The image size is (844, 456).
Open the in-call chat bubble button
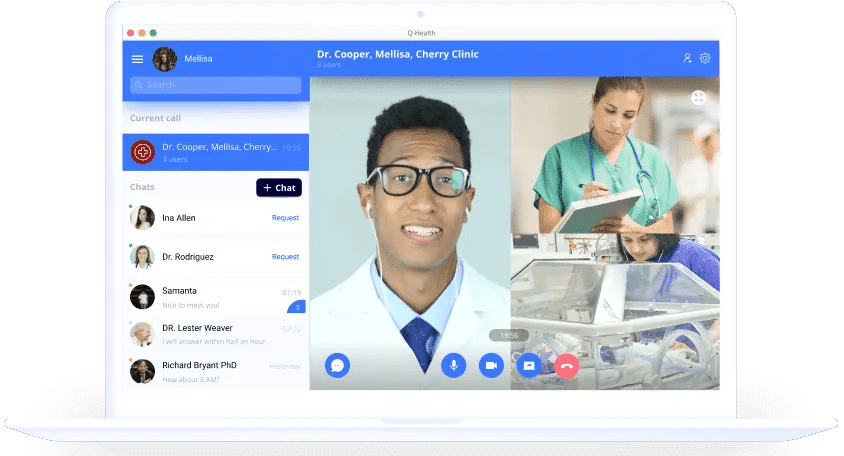(337, 365)
